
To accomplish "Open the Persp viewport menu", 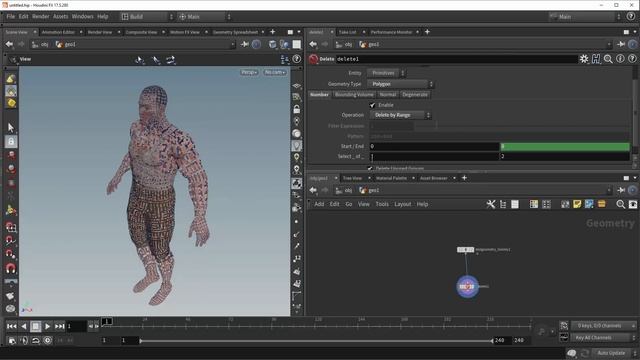I will (x=249, y=72).
